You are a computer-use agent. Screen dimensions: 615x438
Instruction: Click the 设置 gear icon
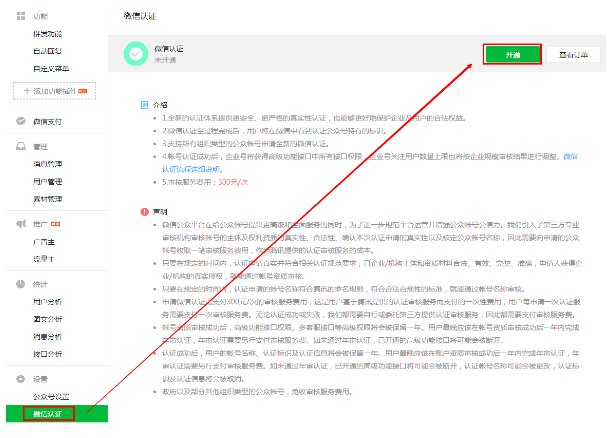pyautogui.click(x=21, y=379)
